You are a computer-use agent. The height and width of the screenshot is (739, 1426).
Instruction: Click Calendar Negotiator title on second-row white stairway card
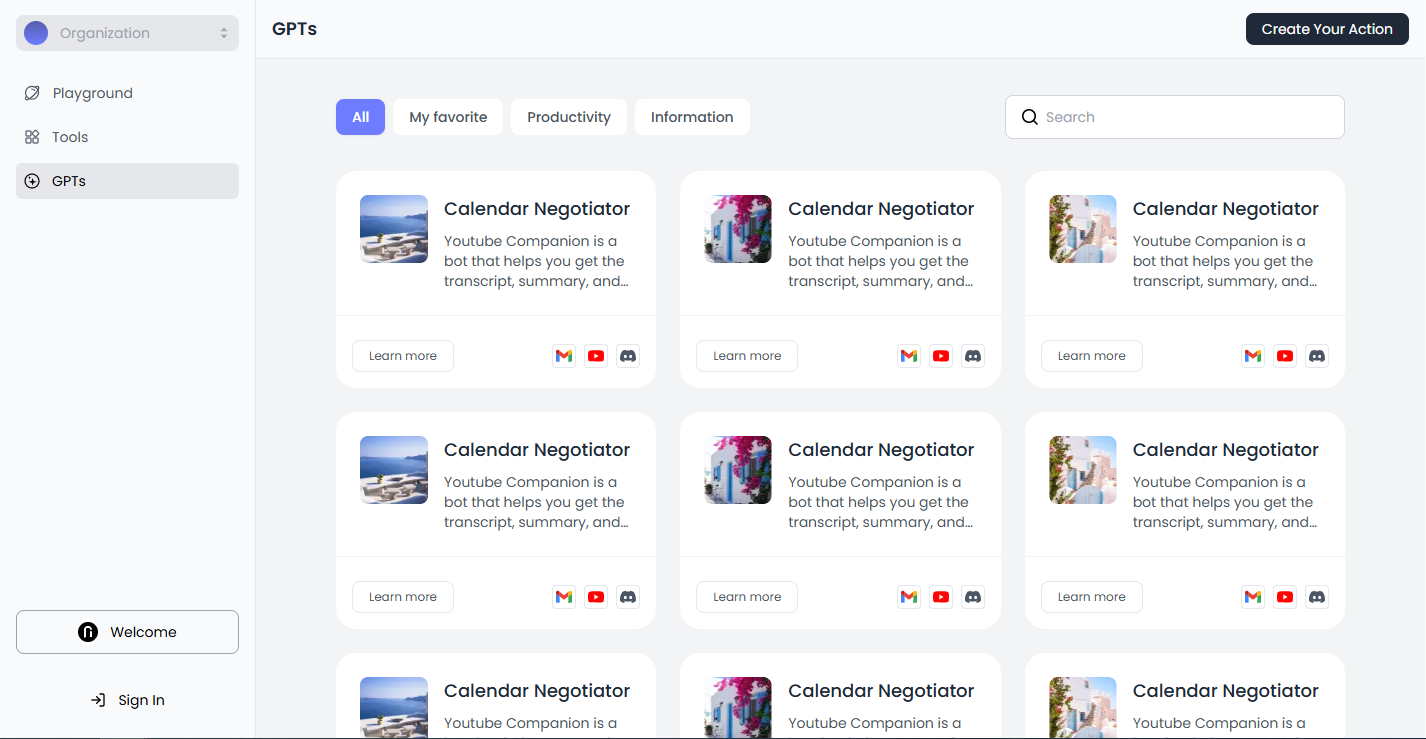click(x=1226, y=450)
